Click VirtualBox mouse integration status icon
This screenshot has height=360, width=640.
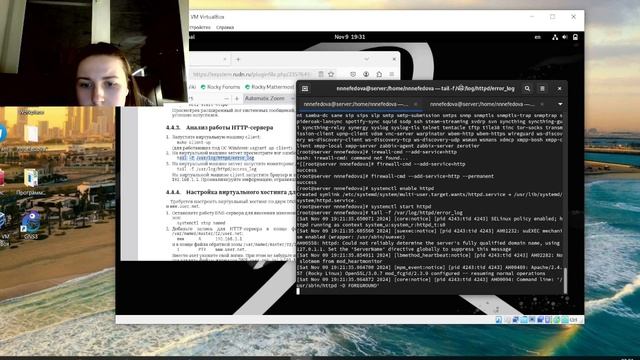(x=556, y=320)
